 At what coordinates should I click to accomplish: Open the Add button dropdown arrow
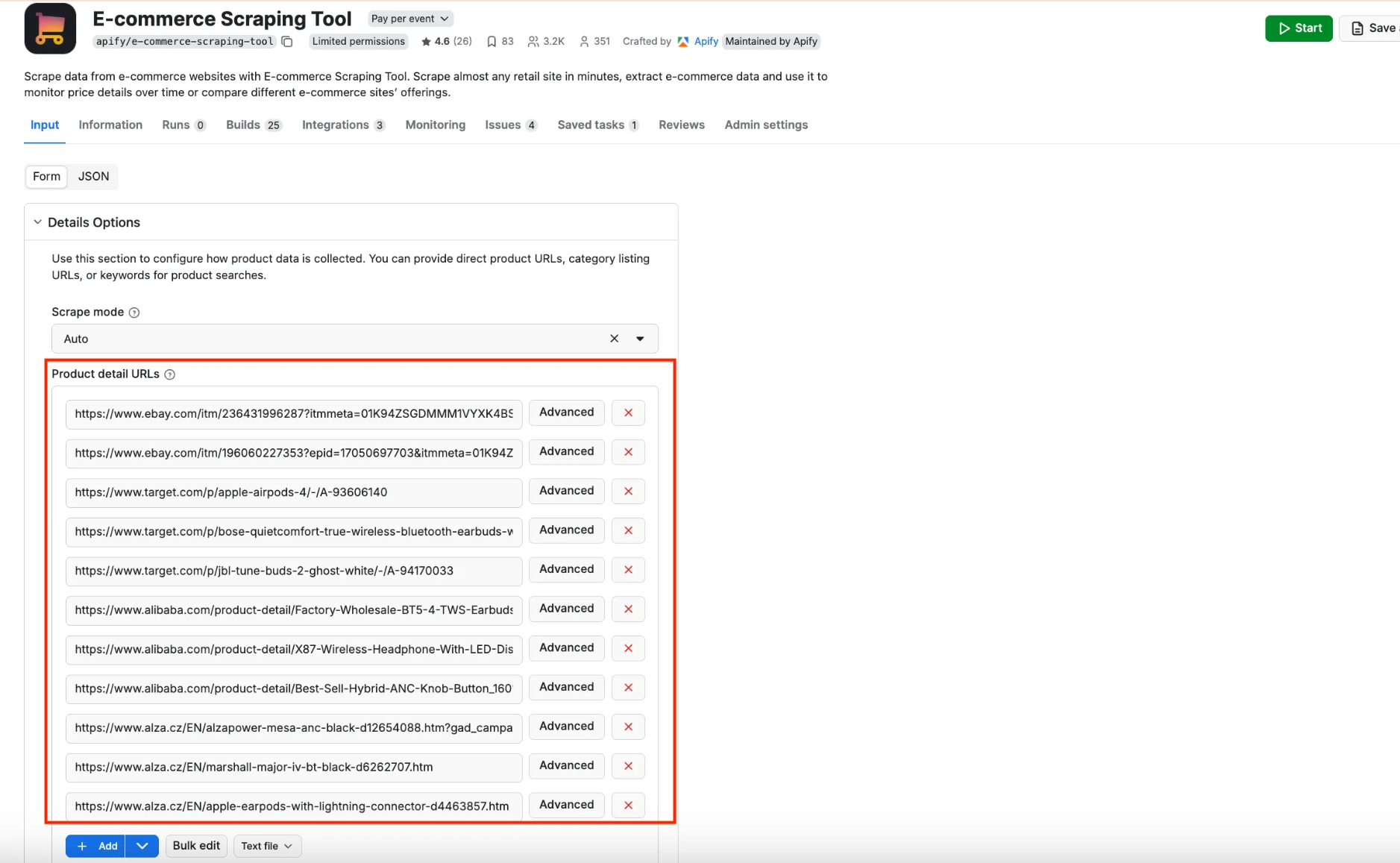pyautogui.click(x=141, y=846)
